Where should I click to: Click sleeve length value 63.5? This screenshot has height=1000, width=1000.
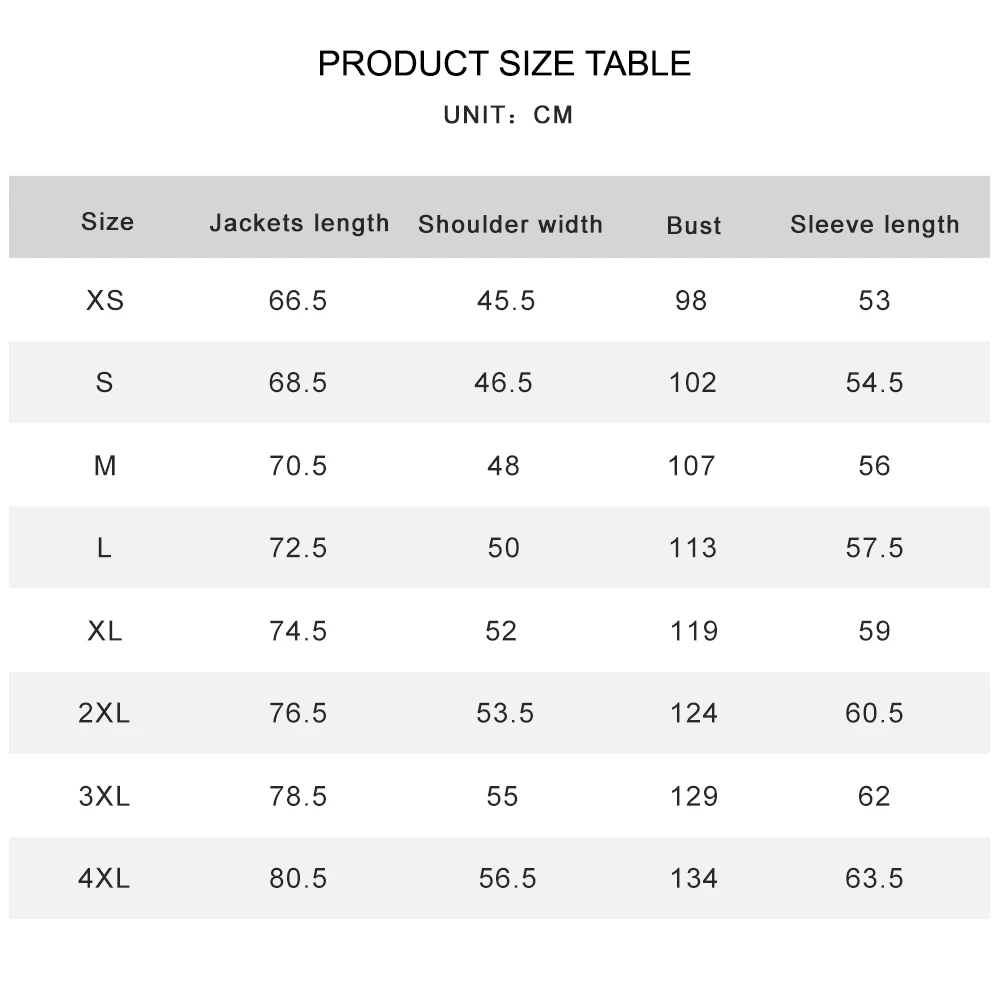[874, 878]
